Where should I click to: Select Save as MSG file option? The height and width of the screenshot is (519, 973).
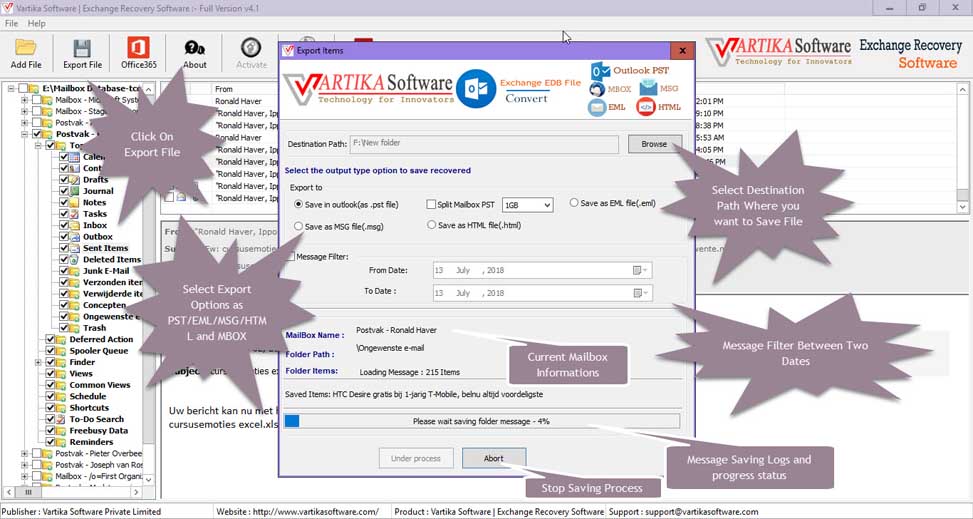(x=298, y=227)
